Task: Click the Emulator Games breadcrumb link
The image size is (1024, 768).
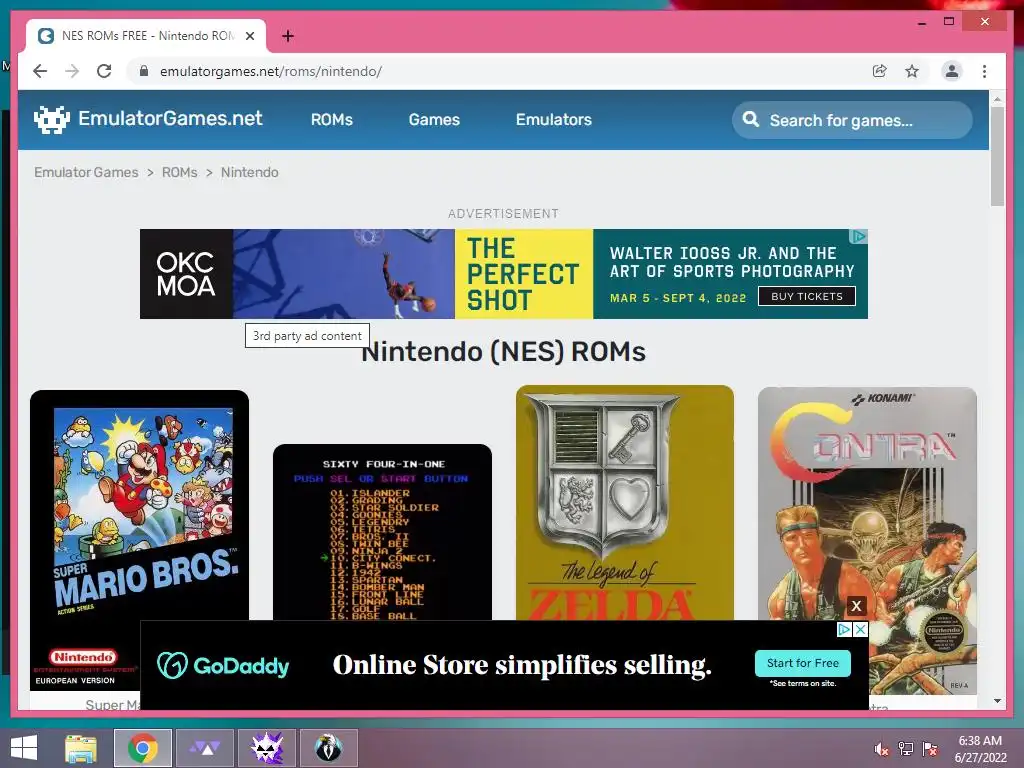Action: pos(86,172)
